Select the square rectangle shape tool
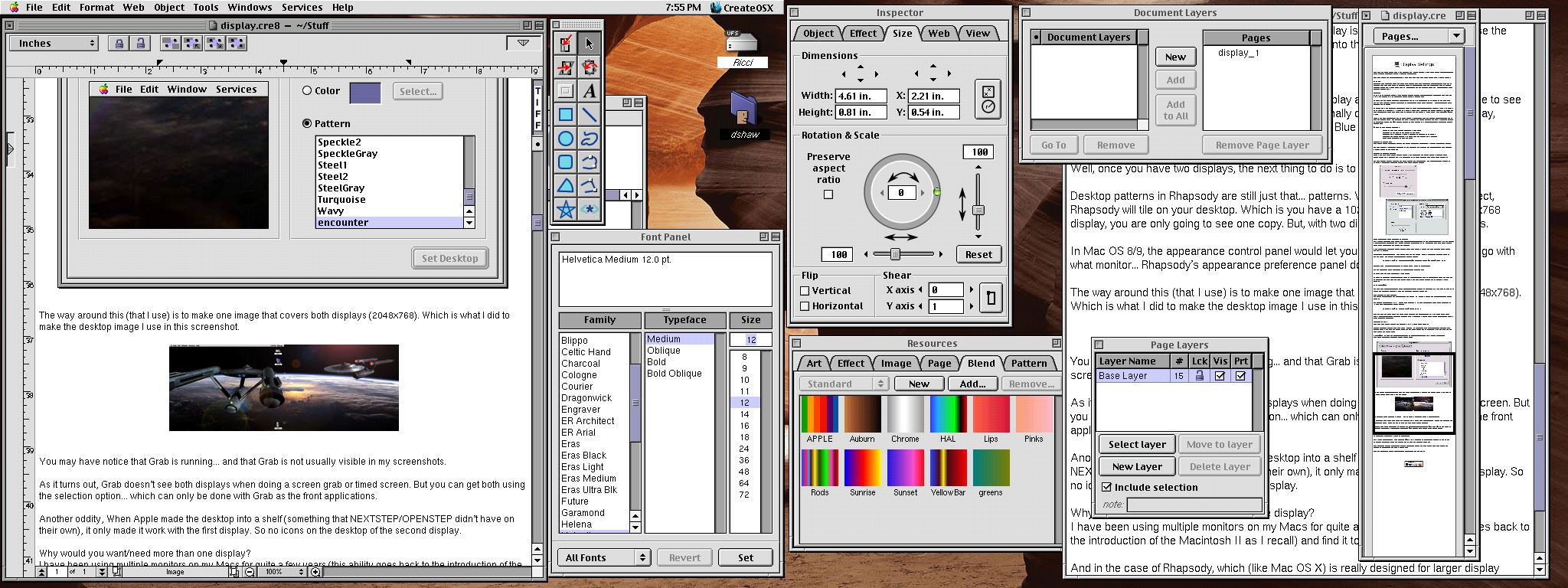The image size is (1568, 588). point(565,115)
